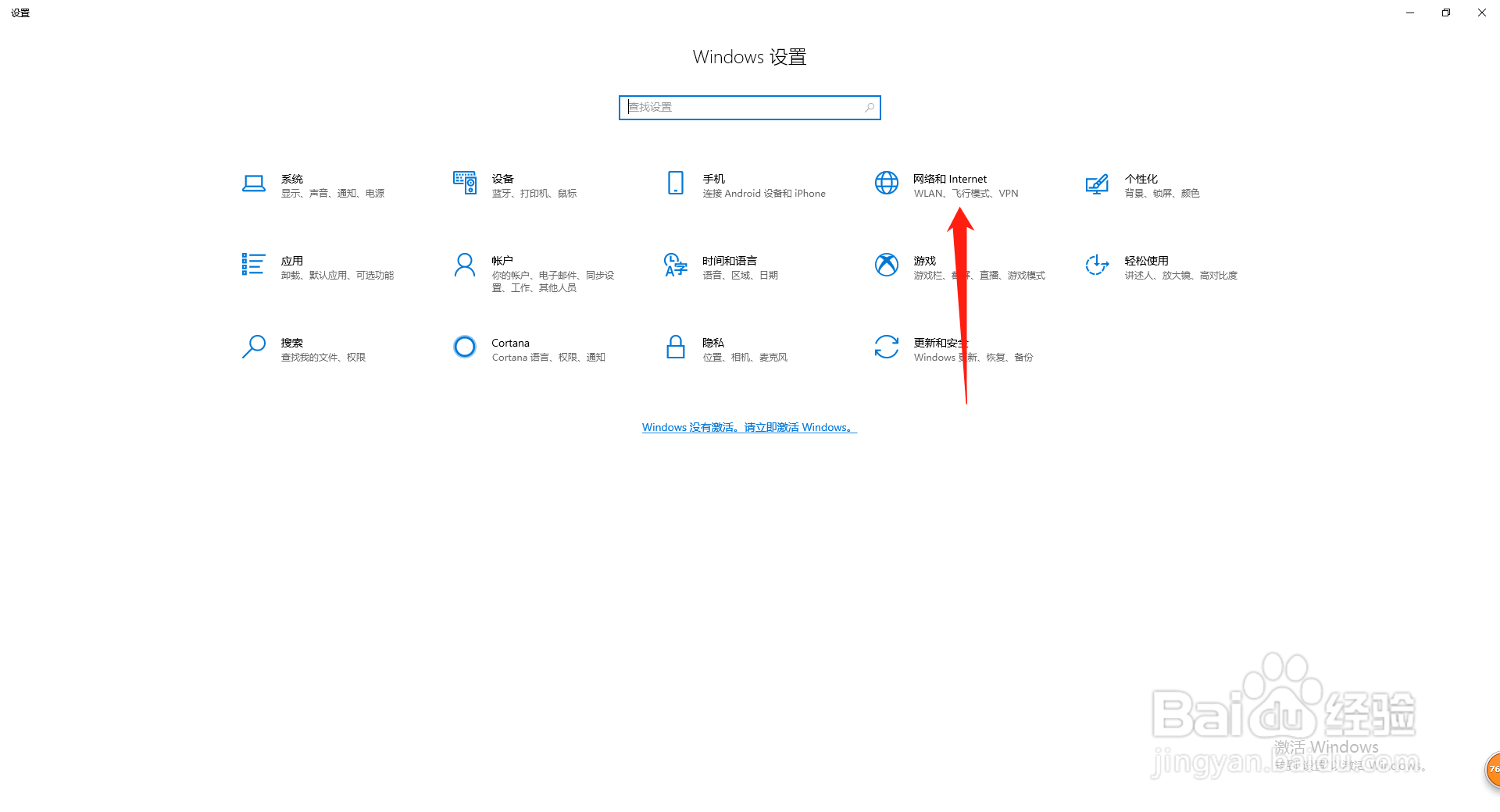Click the 讲述人、放大镜、高对比度 description

click(x=1181, y=276)
